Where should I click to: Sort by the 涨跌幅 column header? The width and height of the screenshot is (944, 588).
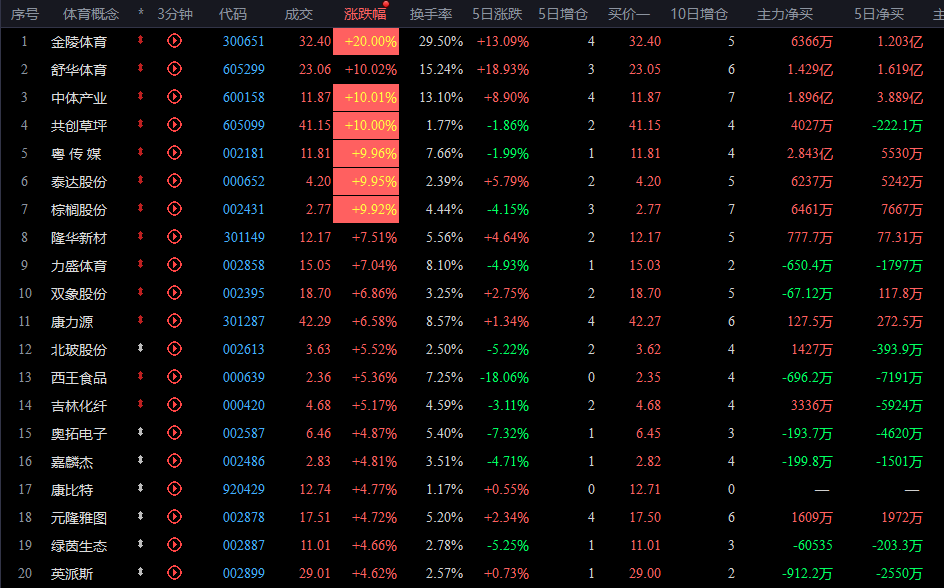365,14
